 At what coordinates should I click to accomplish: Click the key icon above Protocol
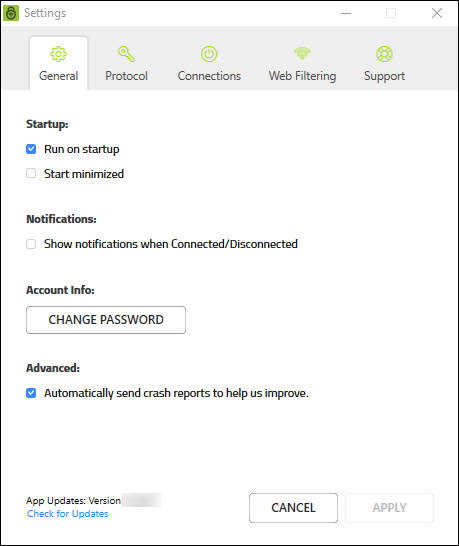coord(126,54)
